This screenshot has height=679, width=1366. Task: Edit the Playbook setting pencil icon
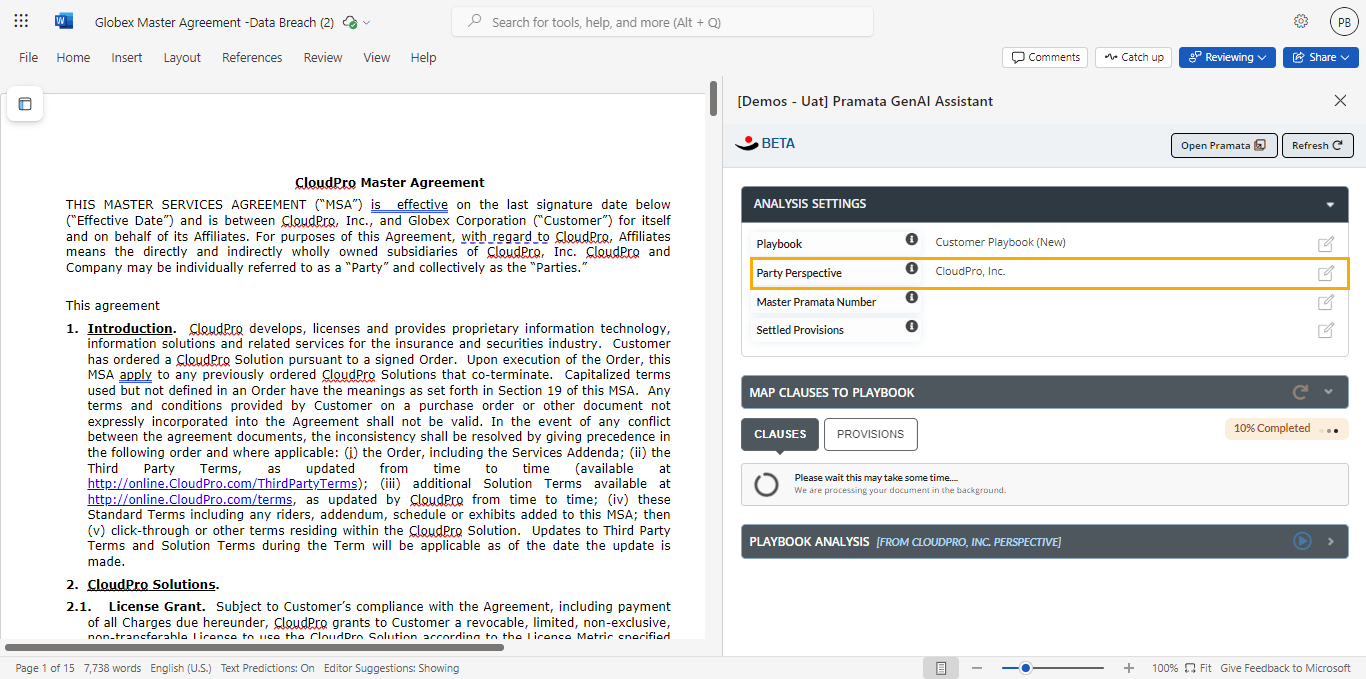point(1326,244)
